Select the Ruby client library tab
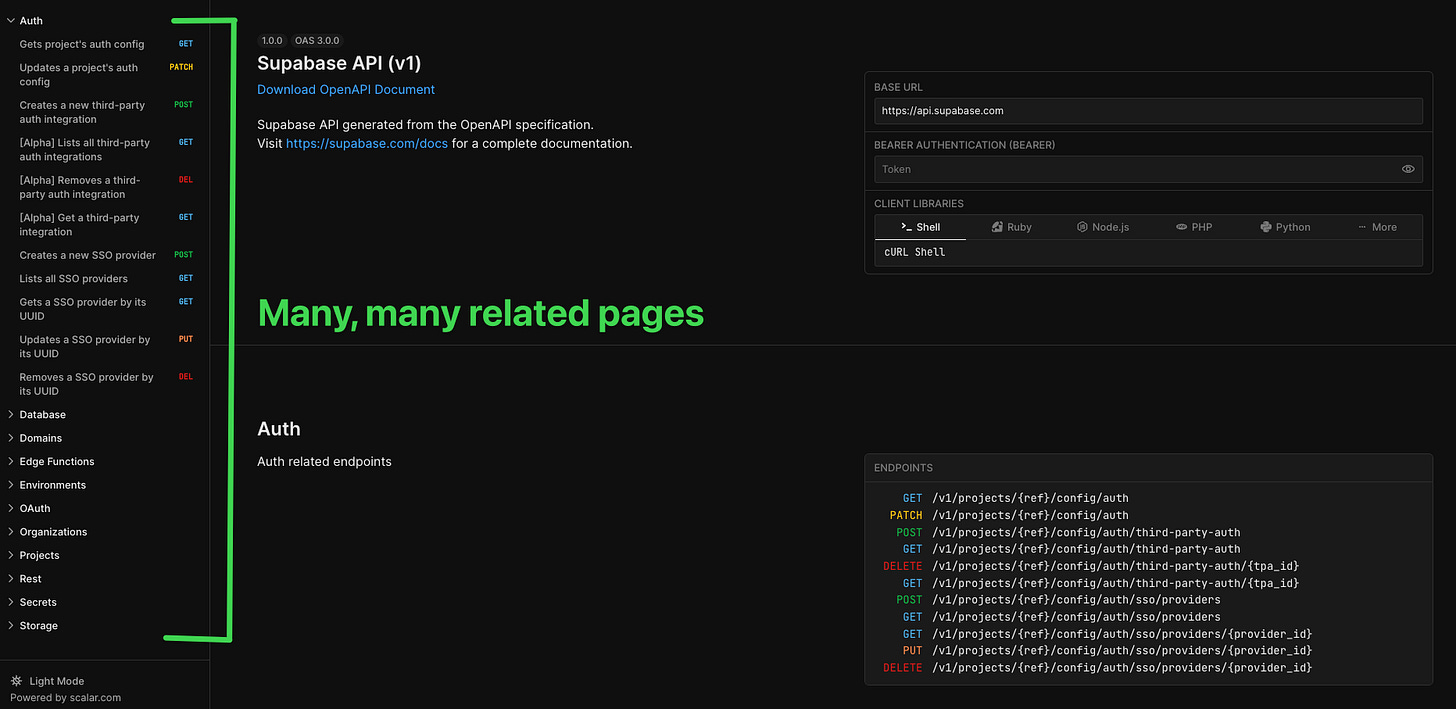Screen dimensions: 1456x709 (1011, 227)
